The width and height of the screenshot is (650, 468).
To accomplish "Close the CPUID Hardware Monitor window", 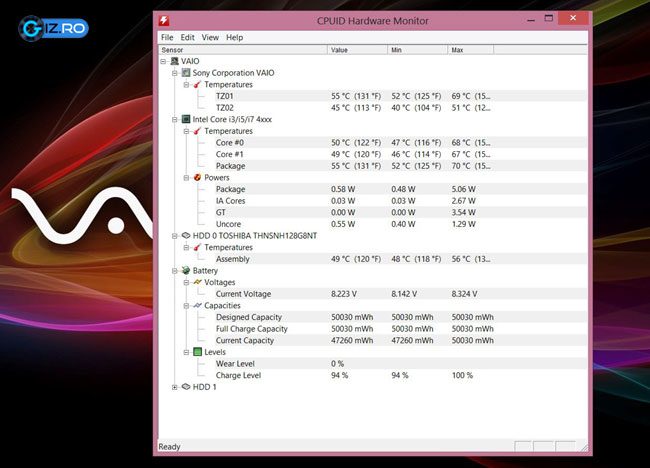I will tap(573, 18).
